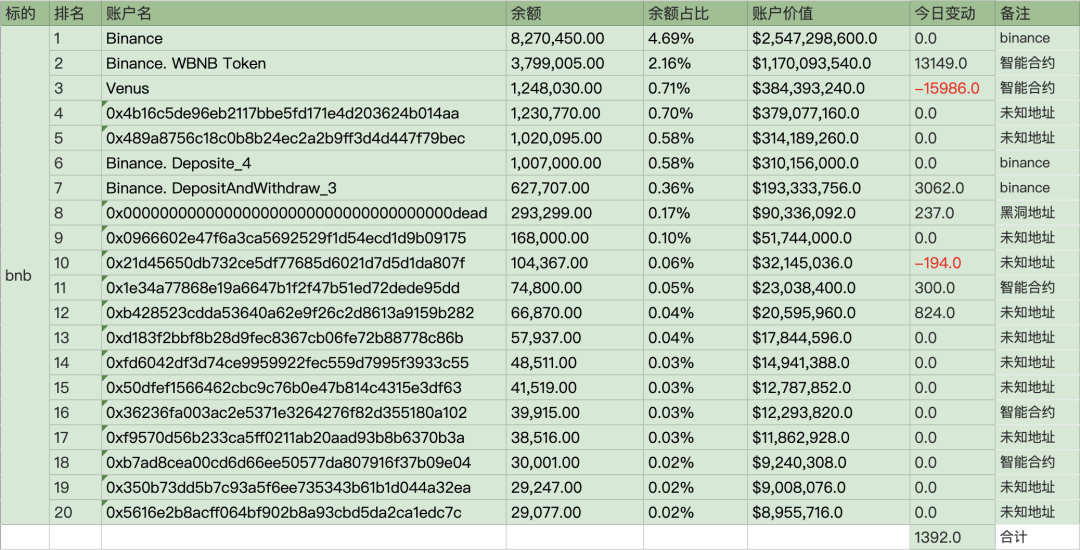Click the 智能合约 remark for Venus
The height and width of the screenshot is (550, 1080).
[x=1037, y=88]
